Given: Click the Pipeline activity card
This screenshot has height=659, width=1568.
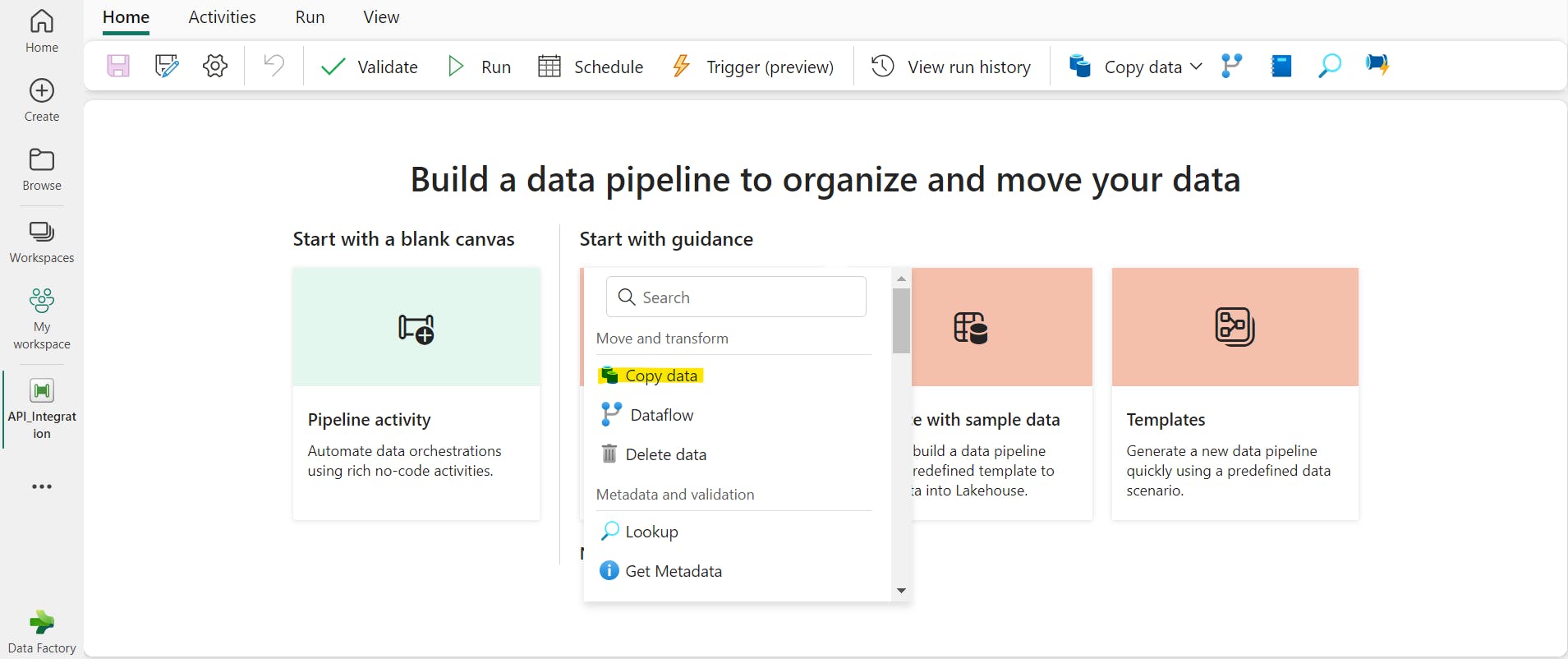Looking at the screenshot, I should [416, 394].
